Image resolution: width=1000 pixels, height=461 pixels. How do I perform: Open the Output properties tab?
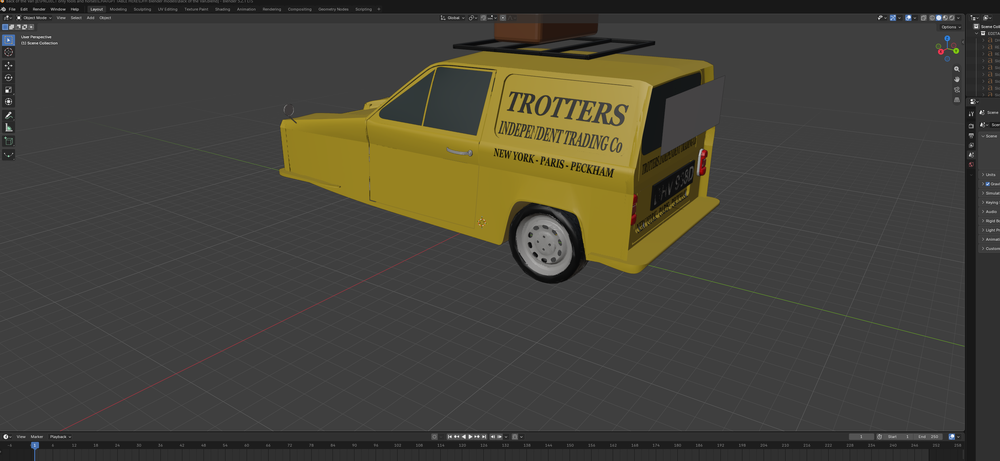tap(971, 136)
